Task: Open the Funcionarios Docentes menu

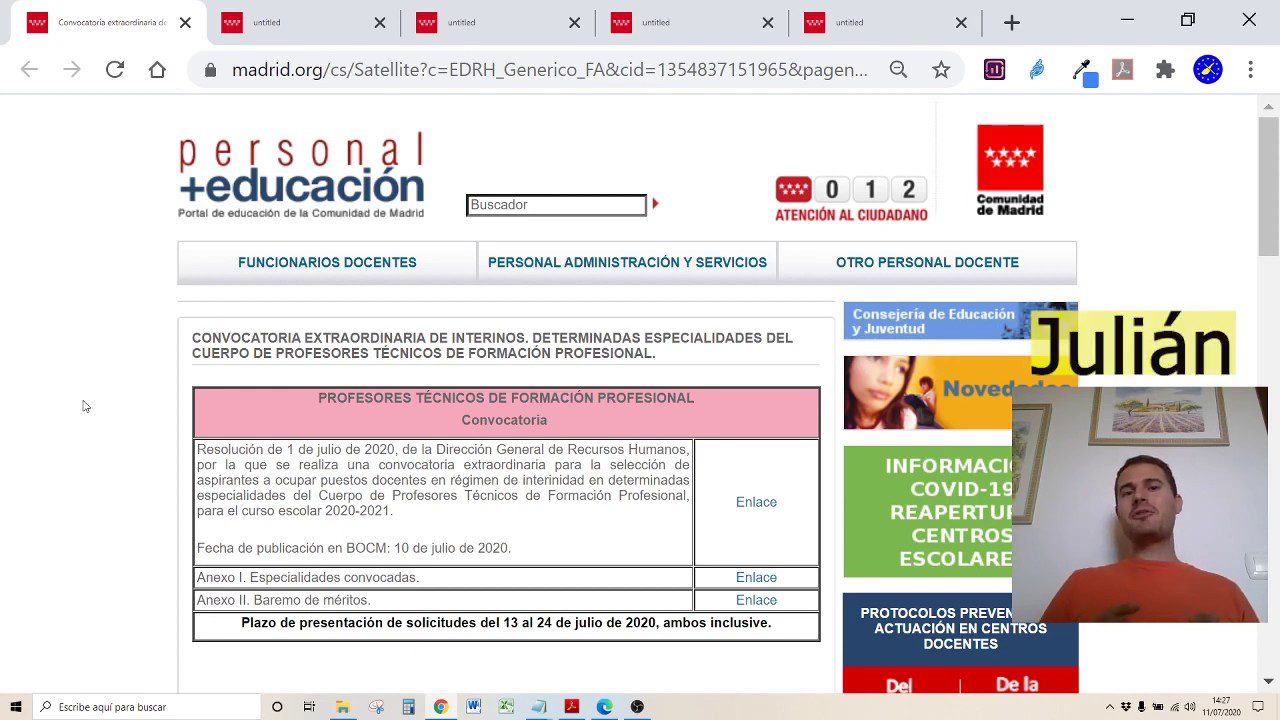Action: (327, 262)
